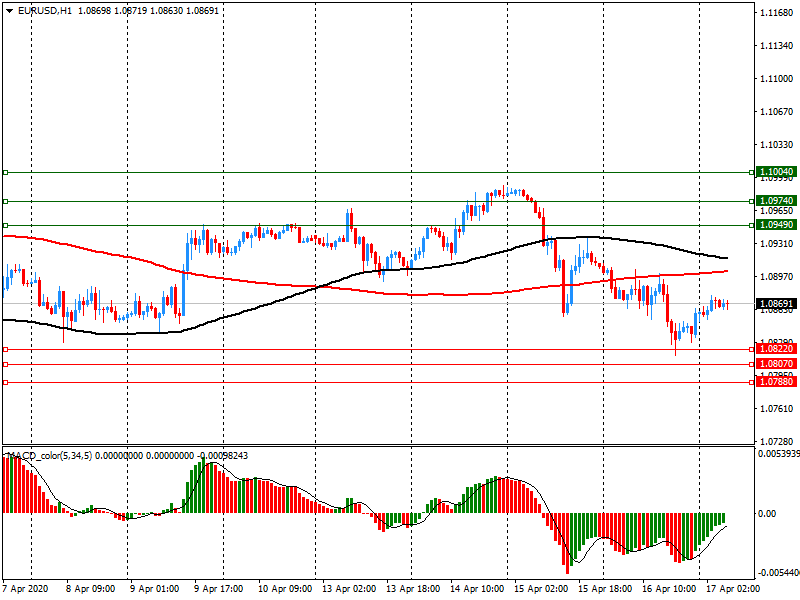Select the red 1.07880 price tag
The image size is (800, 600).
click(x=776, y=382)
